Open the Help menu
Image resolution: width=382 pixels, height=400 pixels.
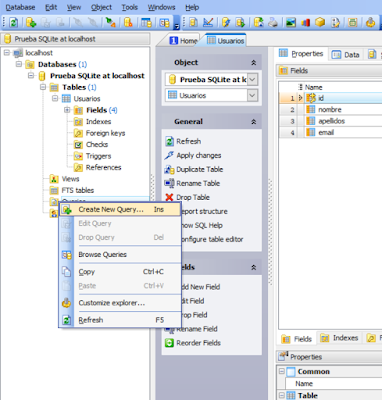192,7
